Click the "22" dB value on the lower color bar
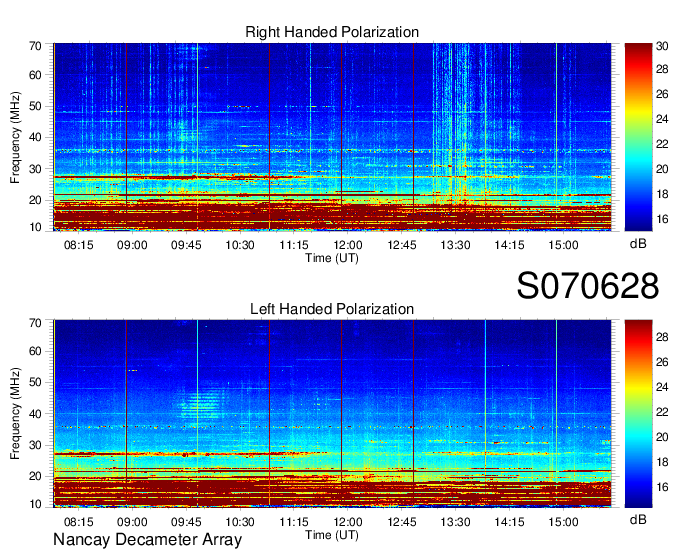Viewport: 680px width, 552px height. (662, 412)
